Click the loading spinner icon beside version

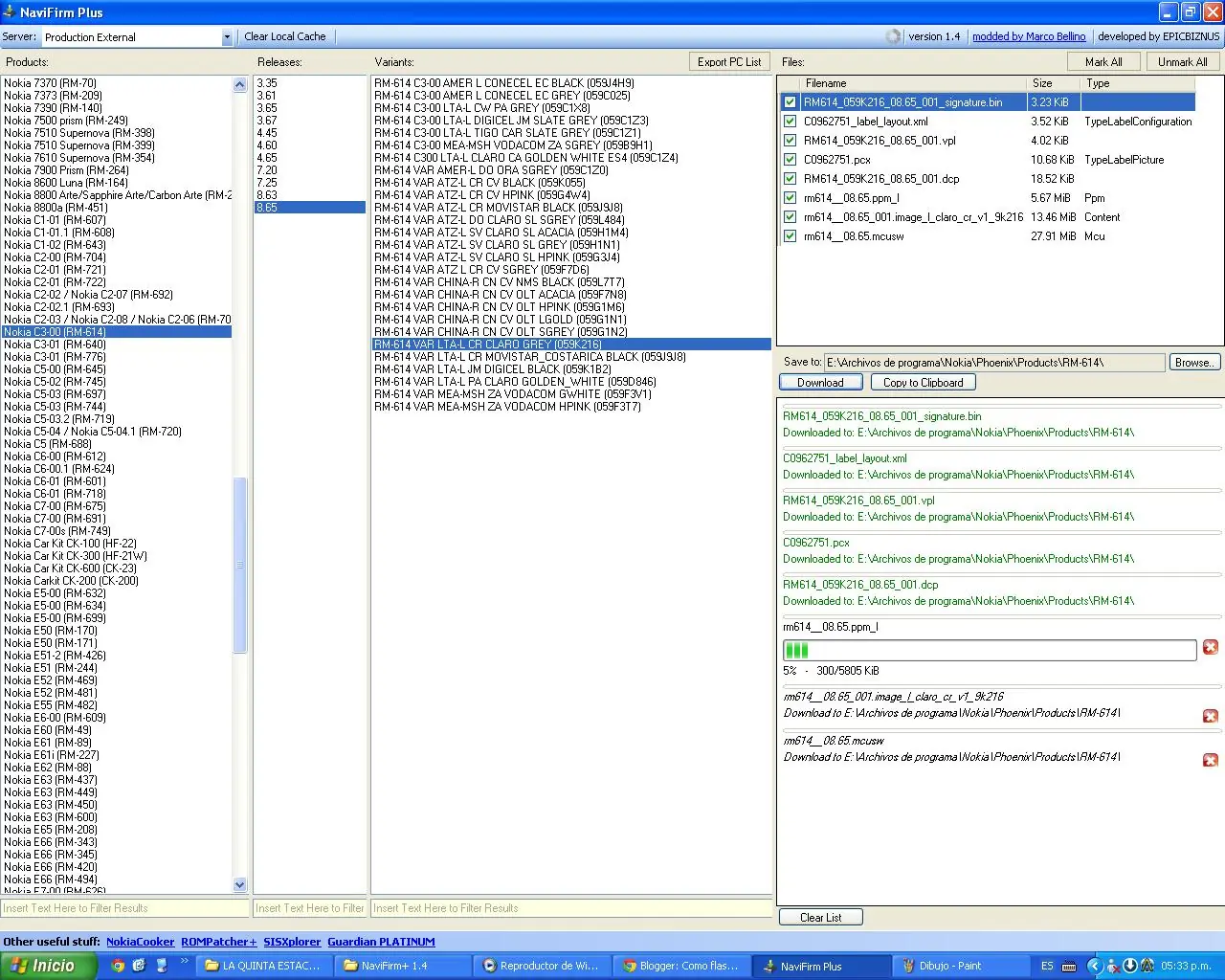(893, 36)
